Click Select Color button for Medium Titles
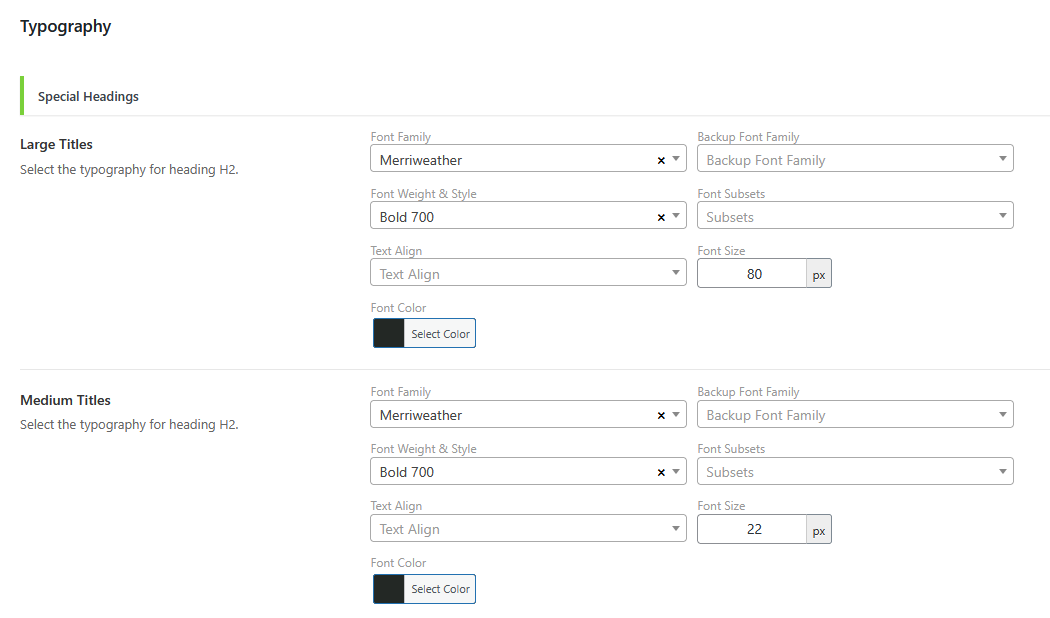Screen dimensions: 1050x618 pyautogui.click(x=440, y=589)
